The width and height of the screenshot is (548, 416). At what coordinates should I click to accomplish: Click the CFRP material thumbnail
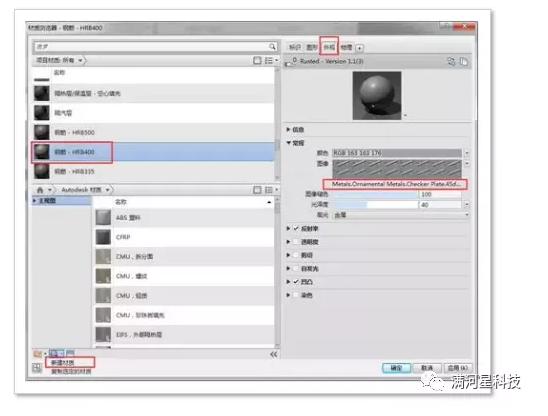103,237
